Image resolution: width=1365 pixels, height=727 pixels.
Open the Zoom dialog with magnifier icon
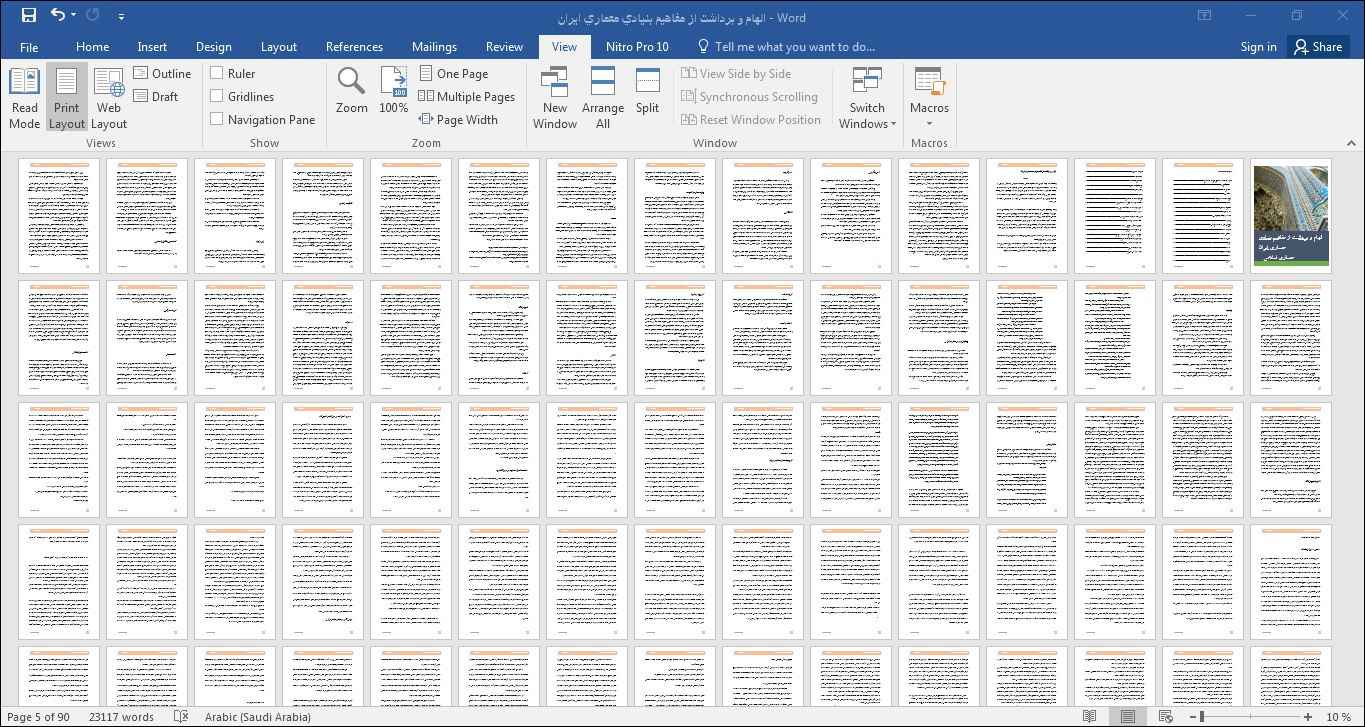pos(351,91)
